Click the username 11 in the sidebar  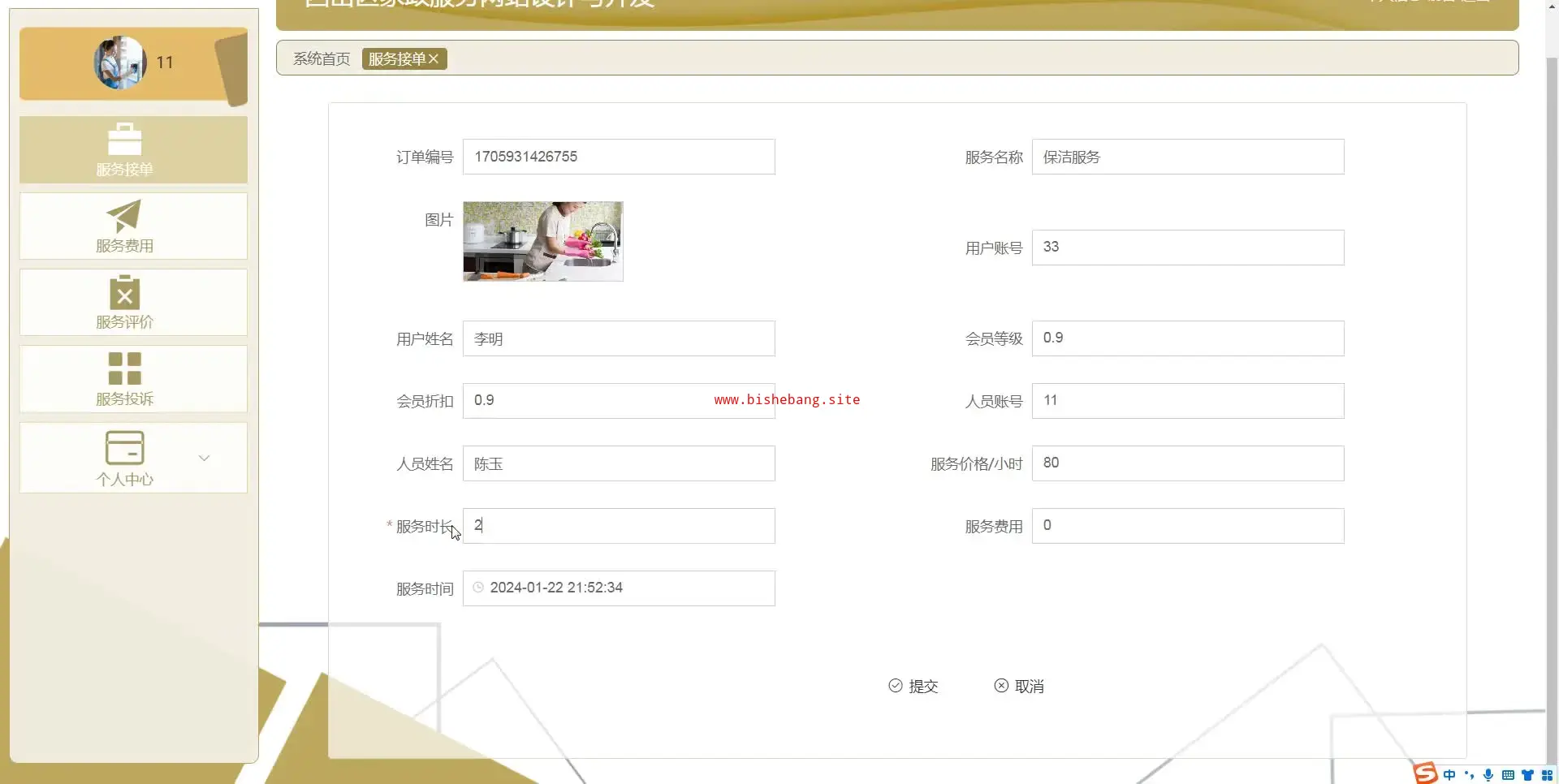pyautogui.click(x=165, y=62)
